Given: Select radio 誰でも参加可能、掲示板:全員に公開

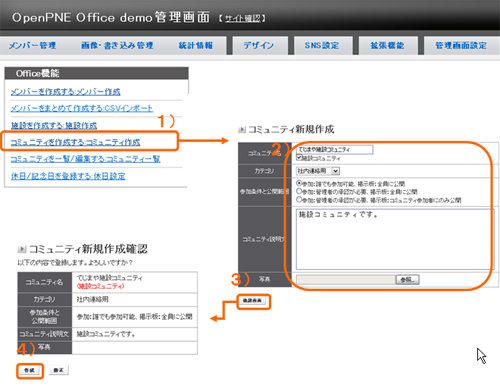Looking at the screenshot, I should [299, 183].
